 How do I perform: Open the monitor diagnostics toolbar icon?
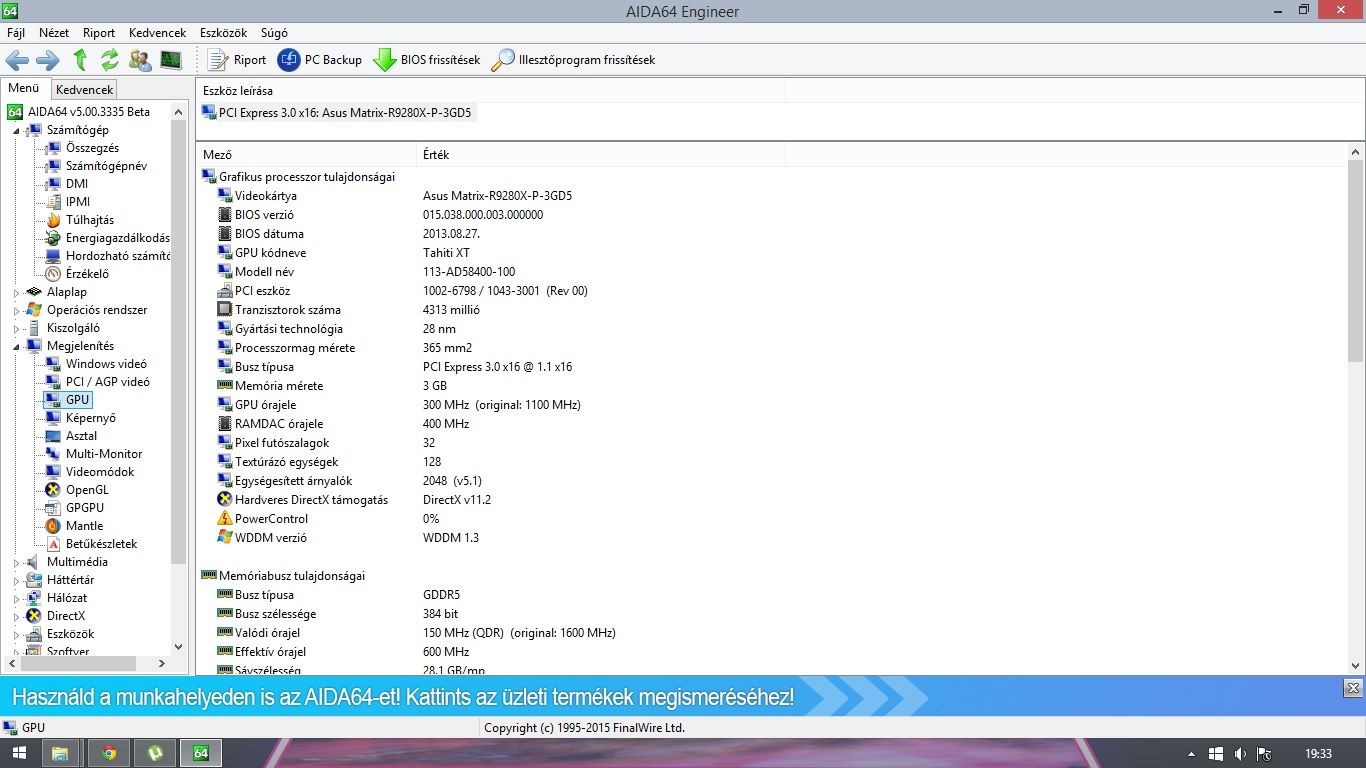click(171, 60)
